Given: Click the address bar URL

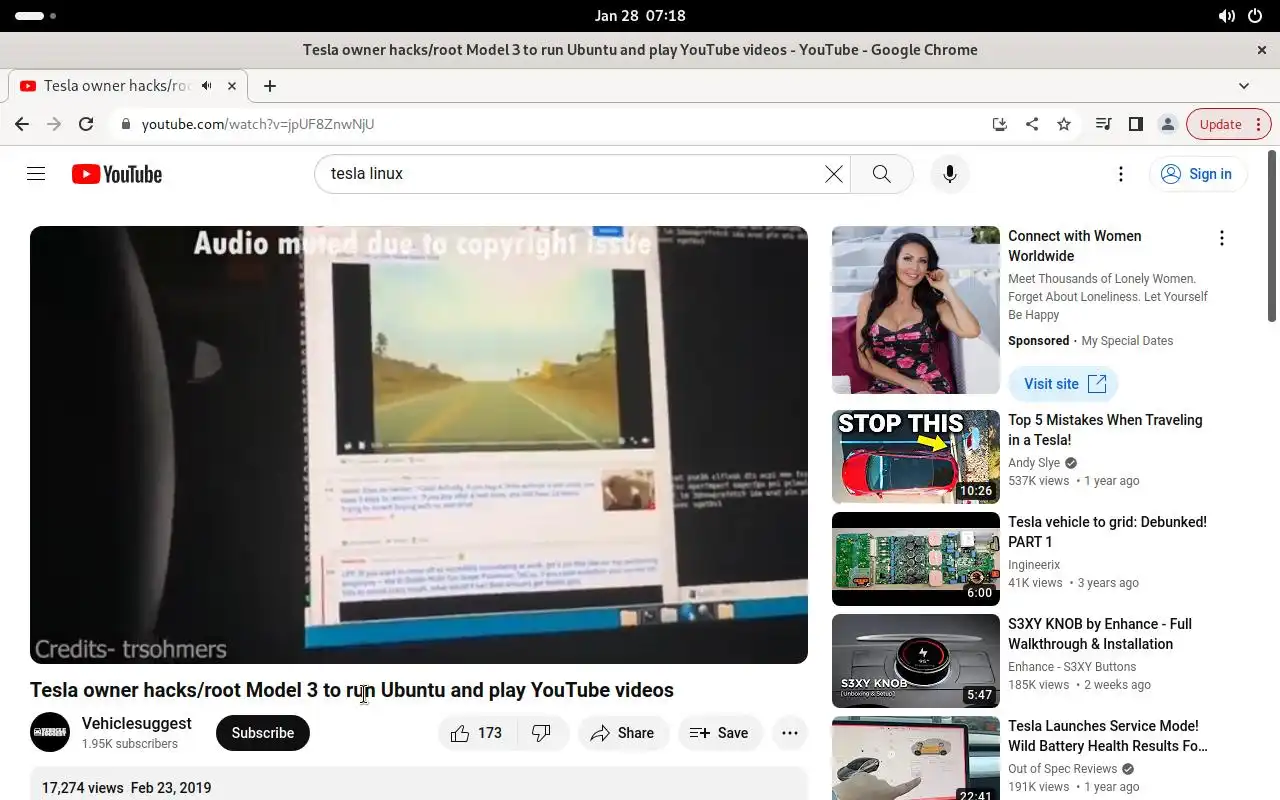Looking at the screenshot, I should pos(258,124).
